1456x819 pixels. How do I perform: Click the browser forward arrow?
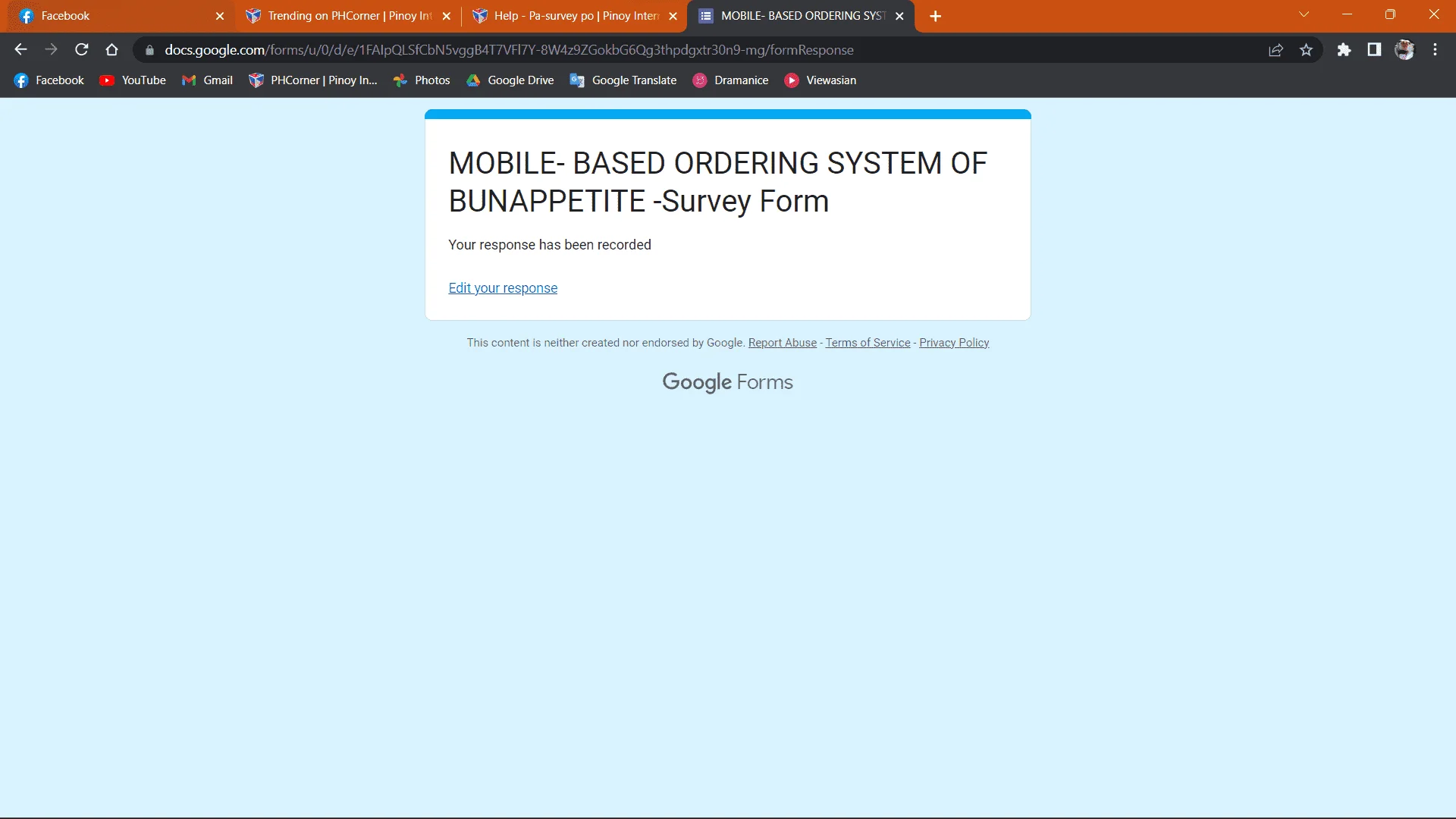tap(51, 50)
